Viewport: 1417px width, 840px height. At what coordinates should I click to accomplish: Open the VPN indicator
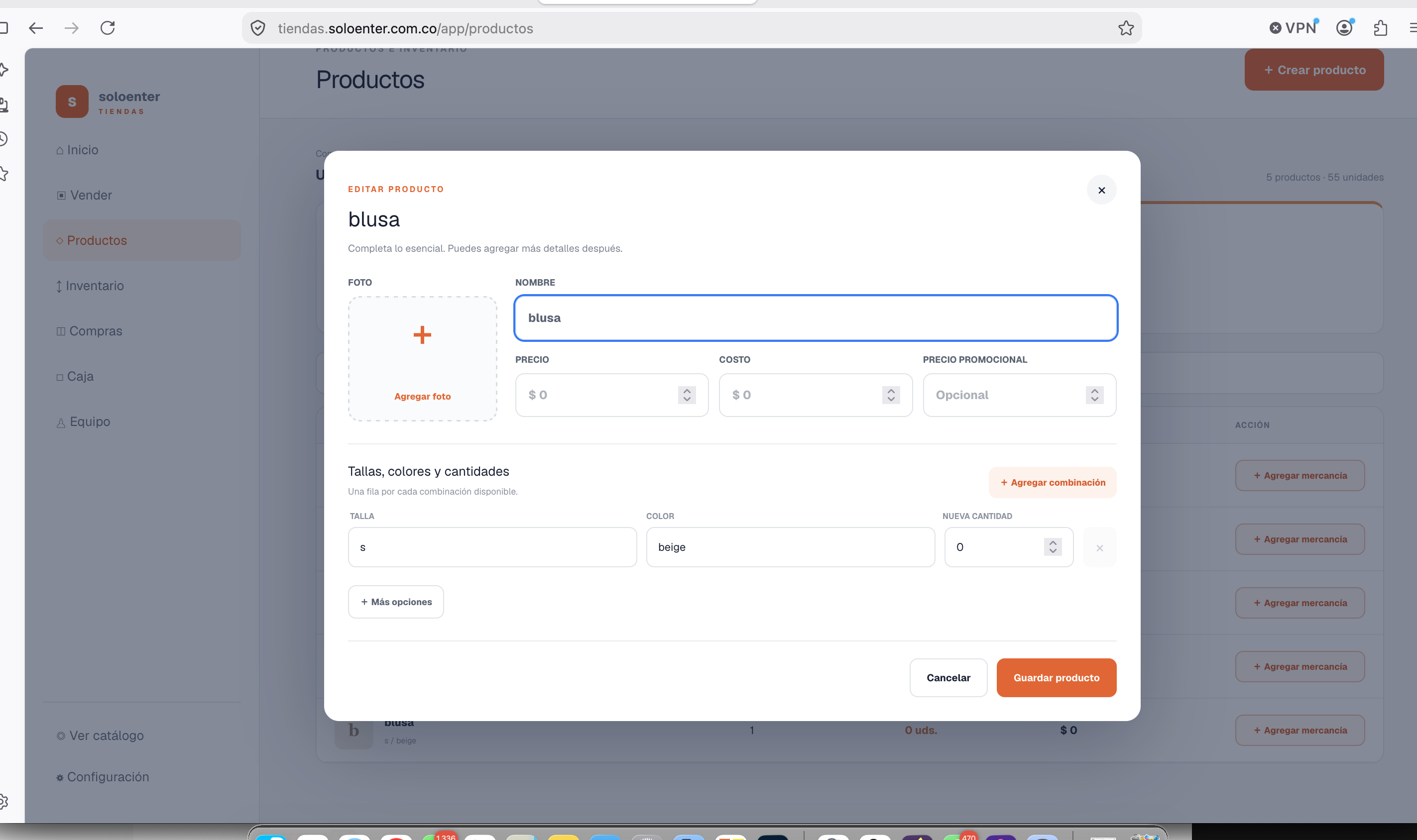1294,28
